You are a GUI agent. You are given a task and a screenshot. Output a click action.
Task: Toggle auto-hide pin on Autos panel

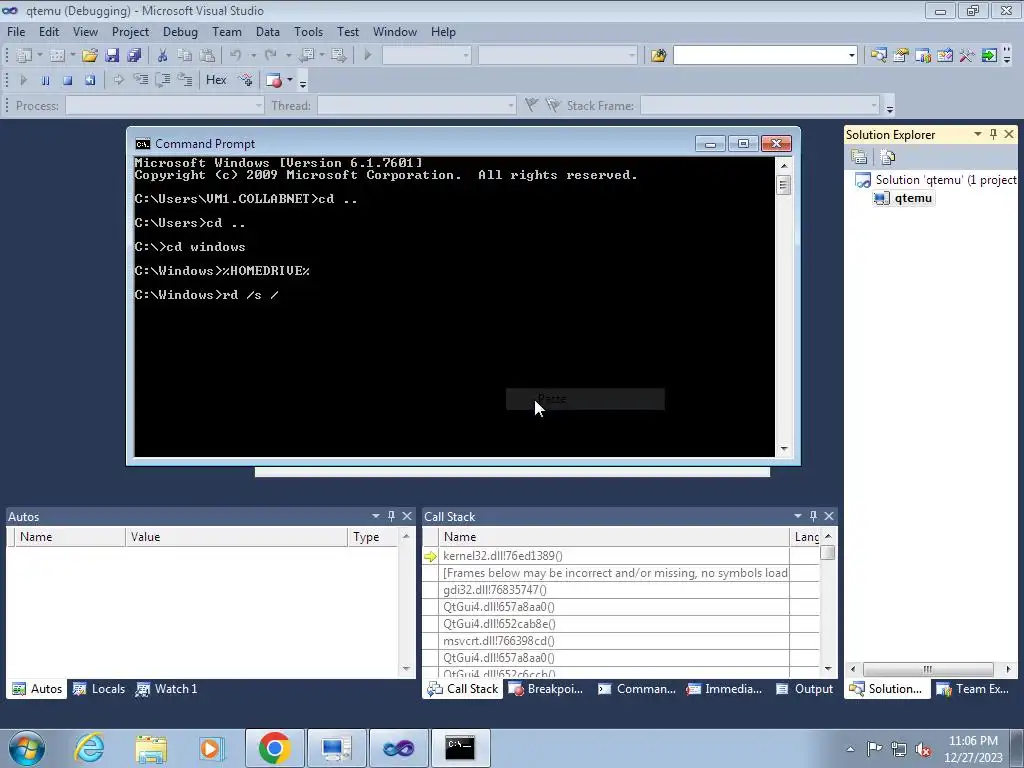point(391,516)
